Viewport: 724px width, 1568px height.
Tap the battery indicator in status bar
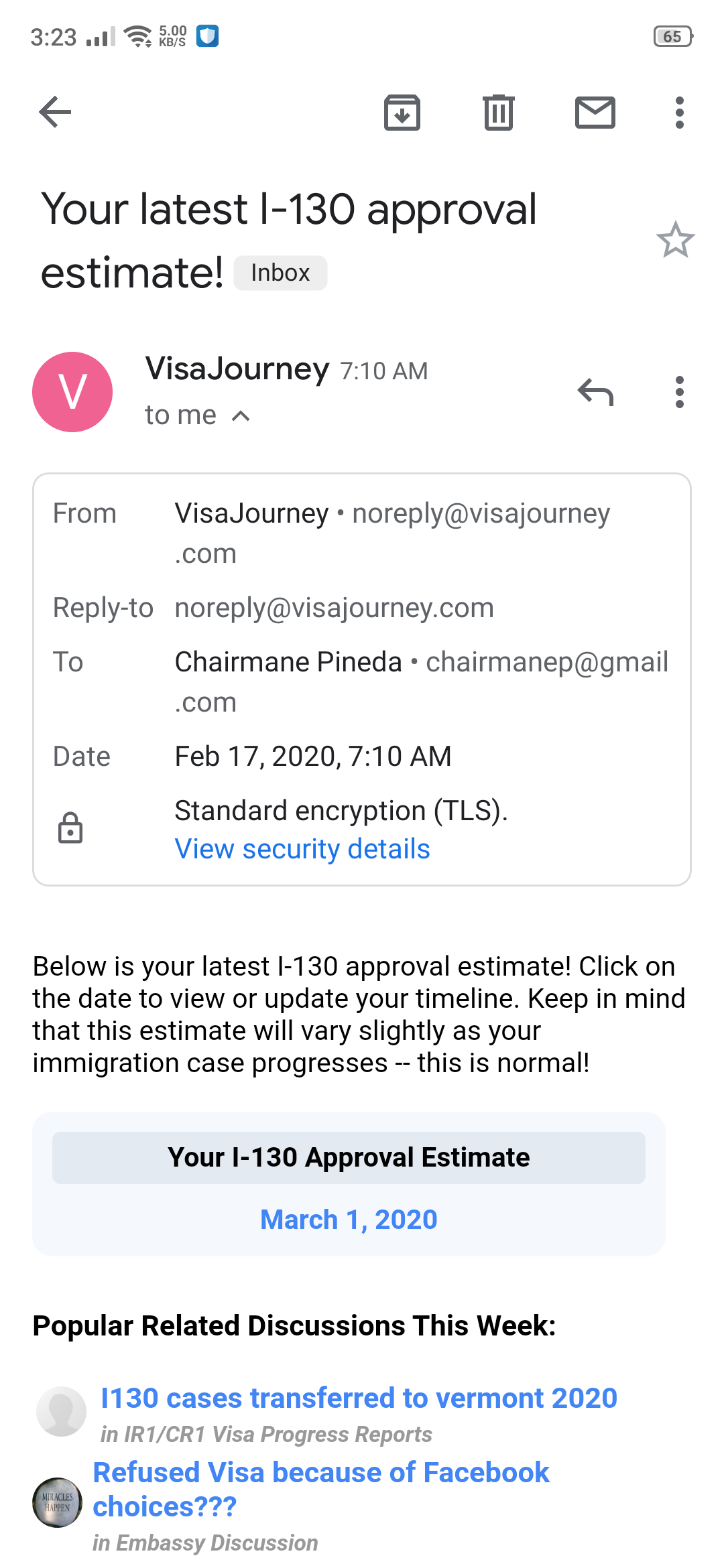tap(673, 36)
